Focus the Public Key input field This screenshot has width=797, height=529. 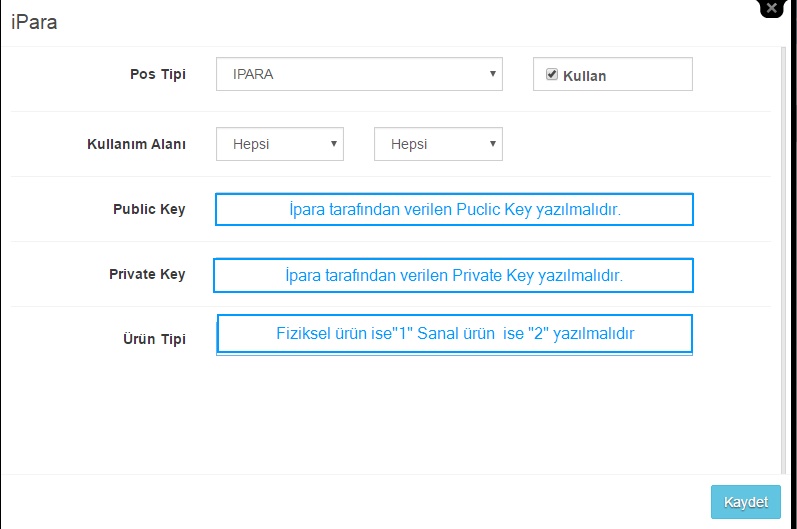click(454, 209)
